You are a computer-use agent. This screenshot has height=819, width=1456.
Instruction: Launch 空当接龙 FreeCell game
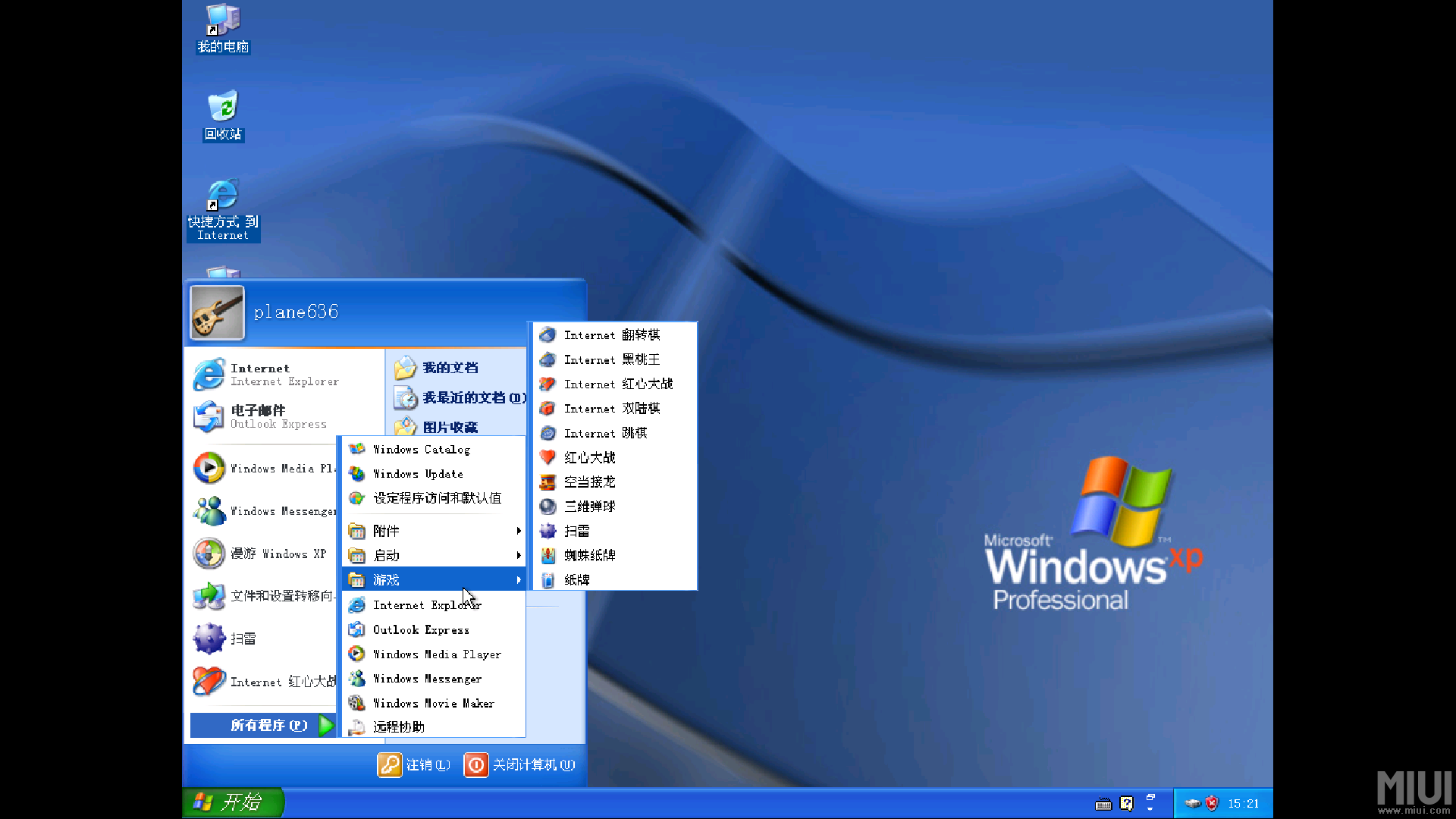coord(614,482)
